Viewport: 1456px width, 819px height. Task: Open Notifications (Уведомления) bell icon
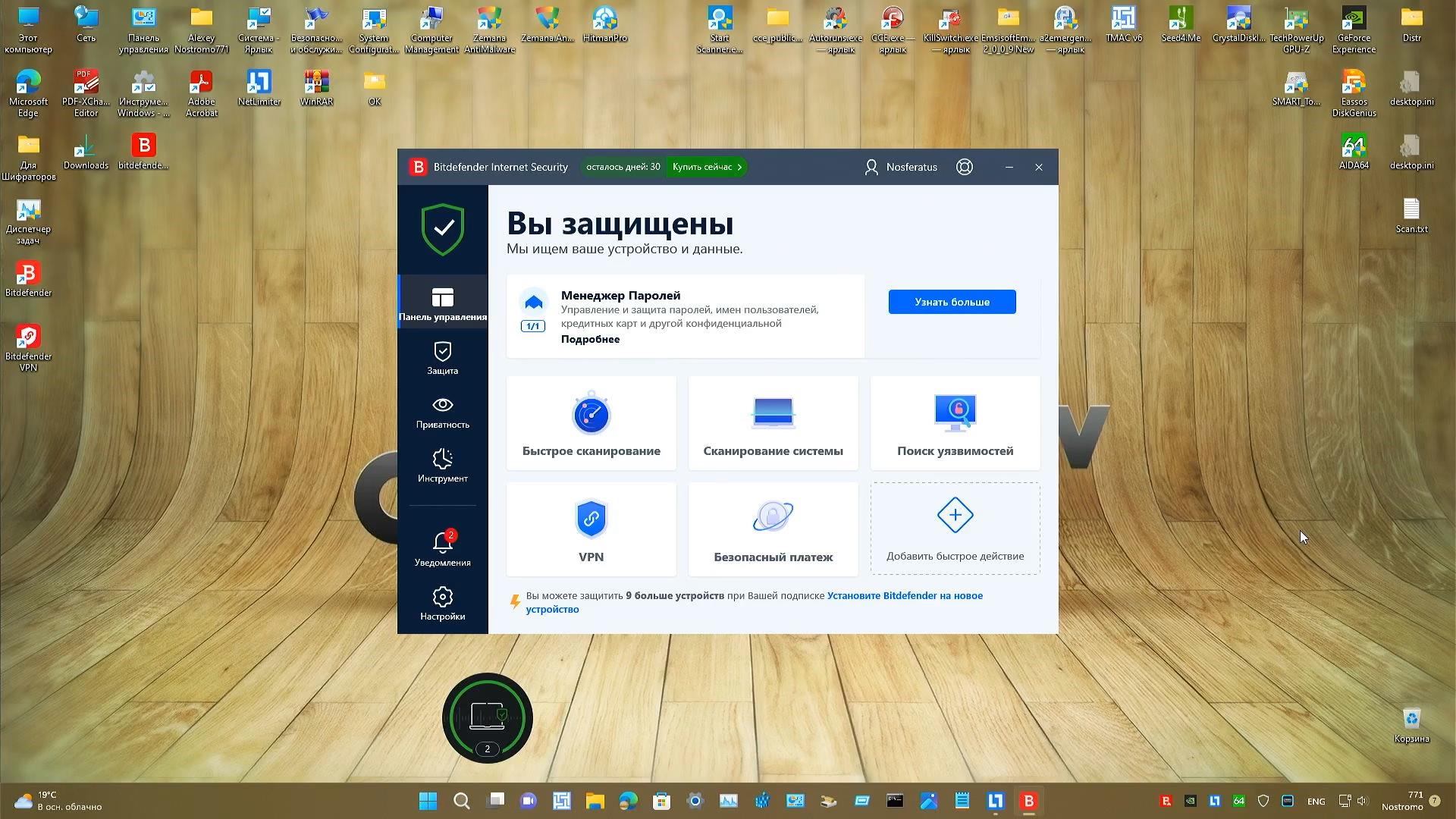coord(442,548)
